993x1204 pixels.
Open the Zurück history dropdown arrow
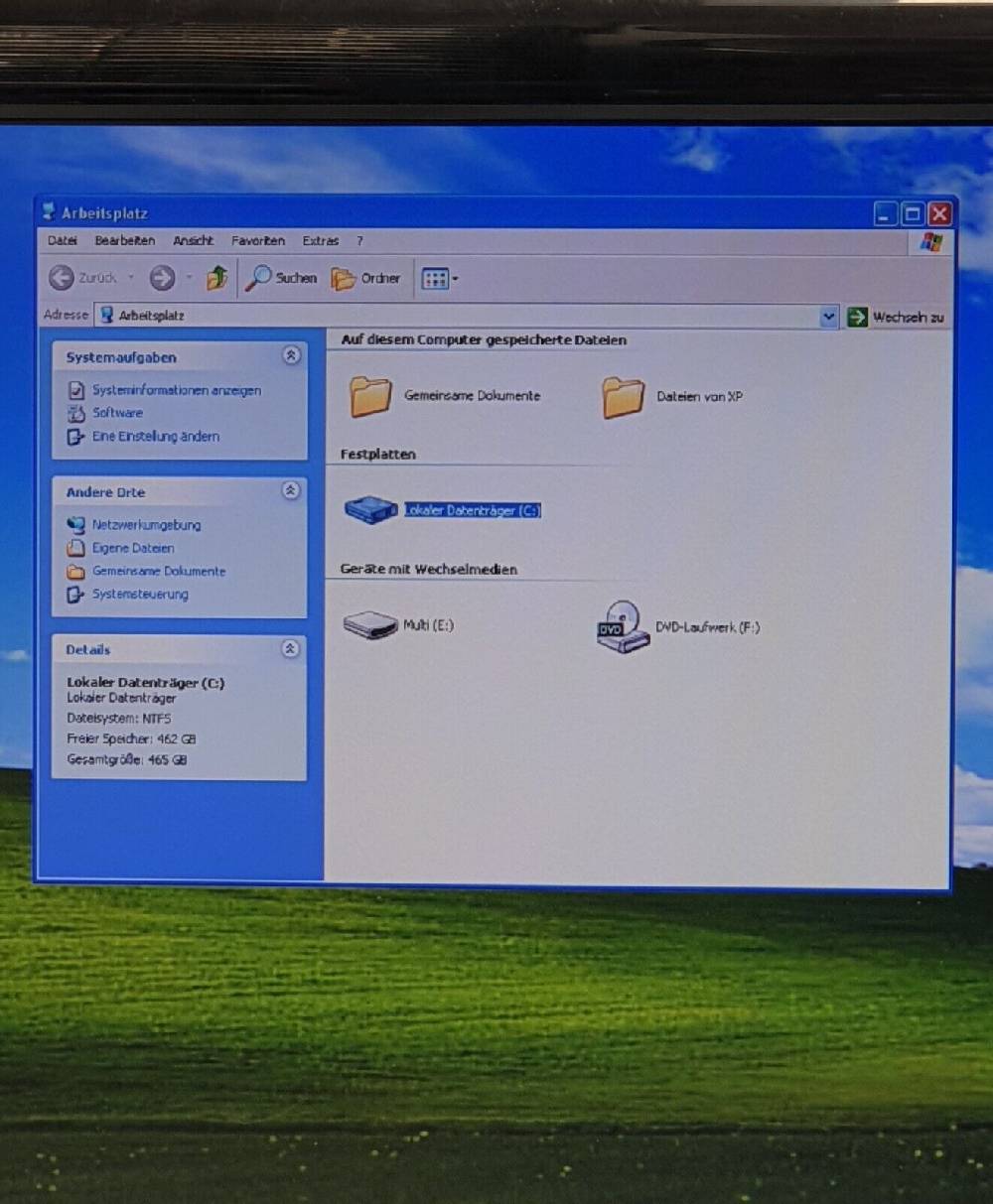tap(131, 279)
